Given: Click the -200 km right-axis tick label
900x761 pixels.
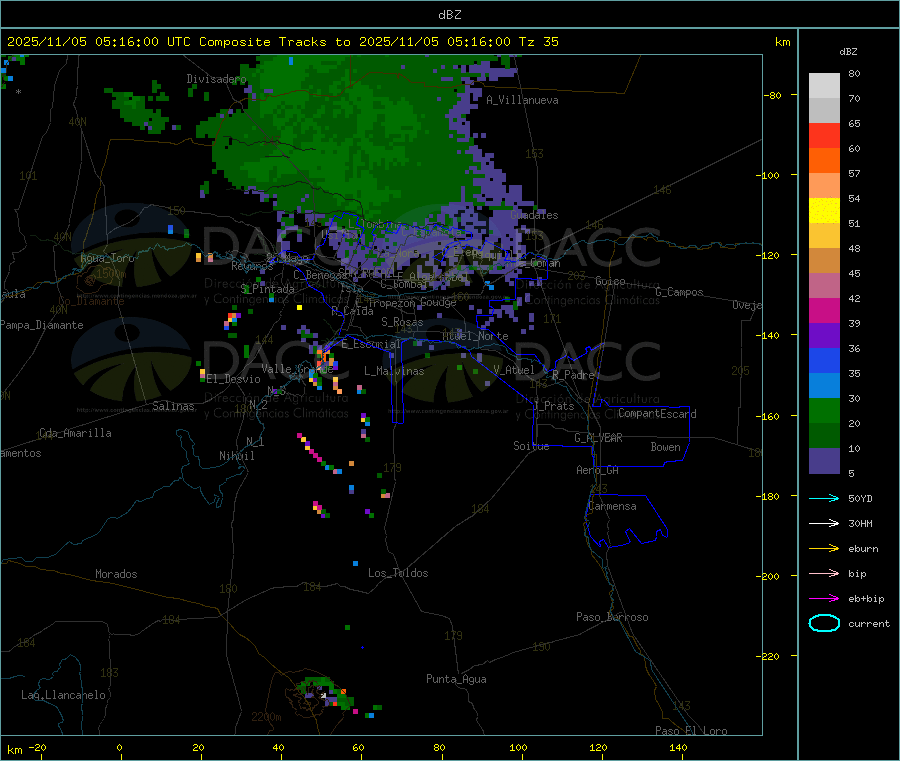Looking at the screenshot, I should coord(769,576).
